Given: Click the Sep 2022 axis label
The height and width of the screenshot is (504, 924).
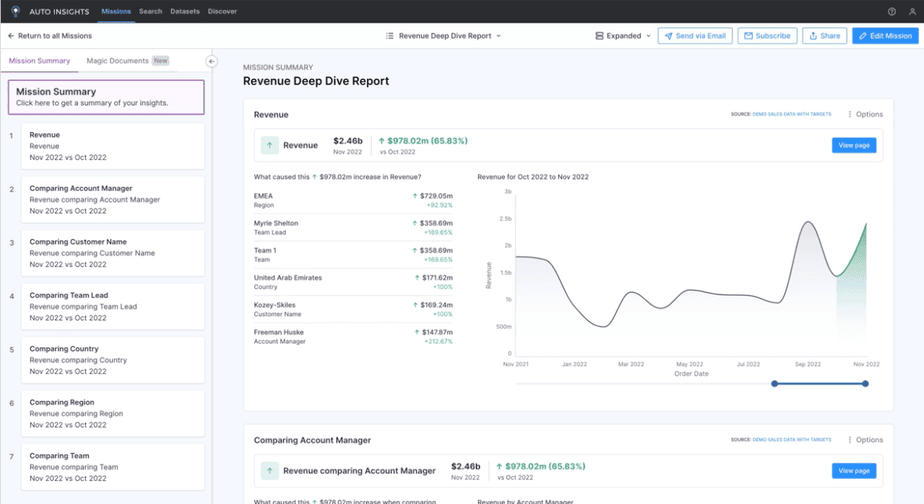Looking at the screenshot, I should click(807, 364).
